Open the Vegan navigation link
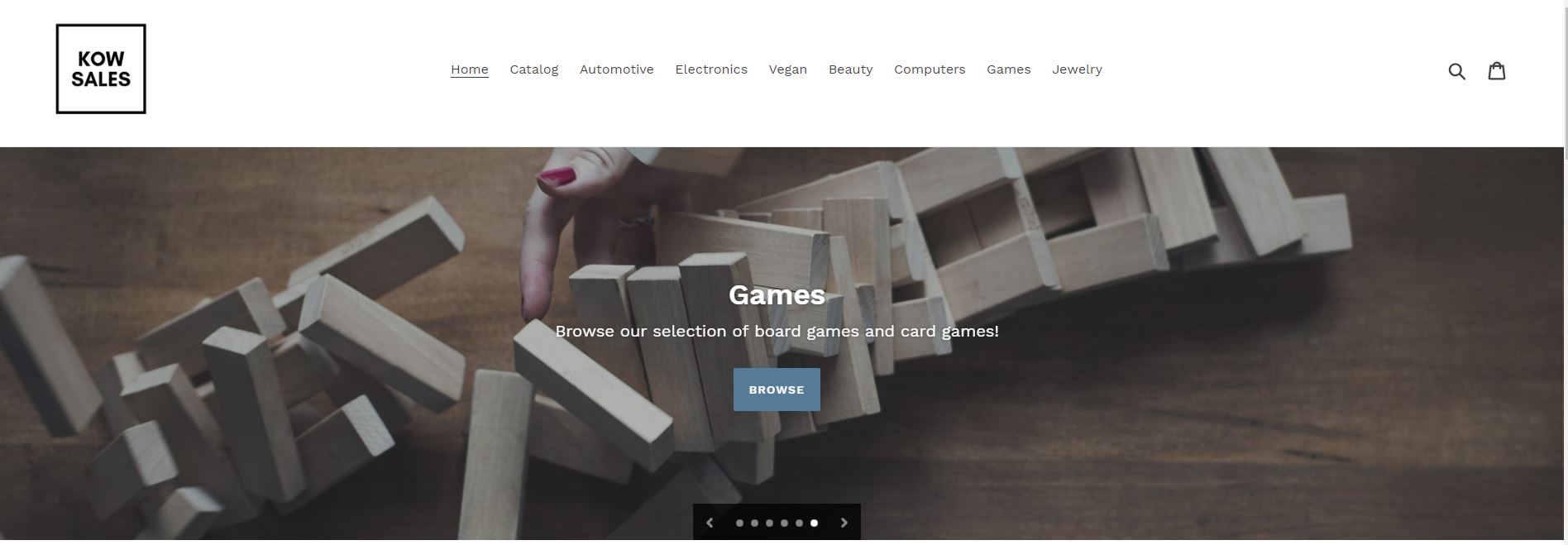Viewport: 1568px width, 545px height. click(787, 69)
